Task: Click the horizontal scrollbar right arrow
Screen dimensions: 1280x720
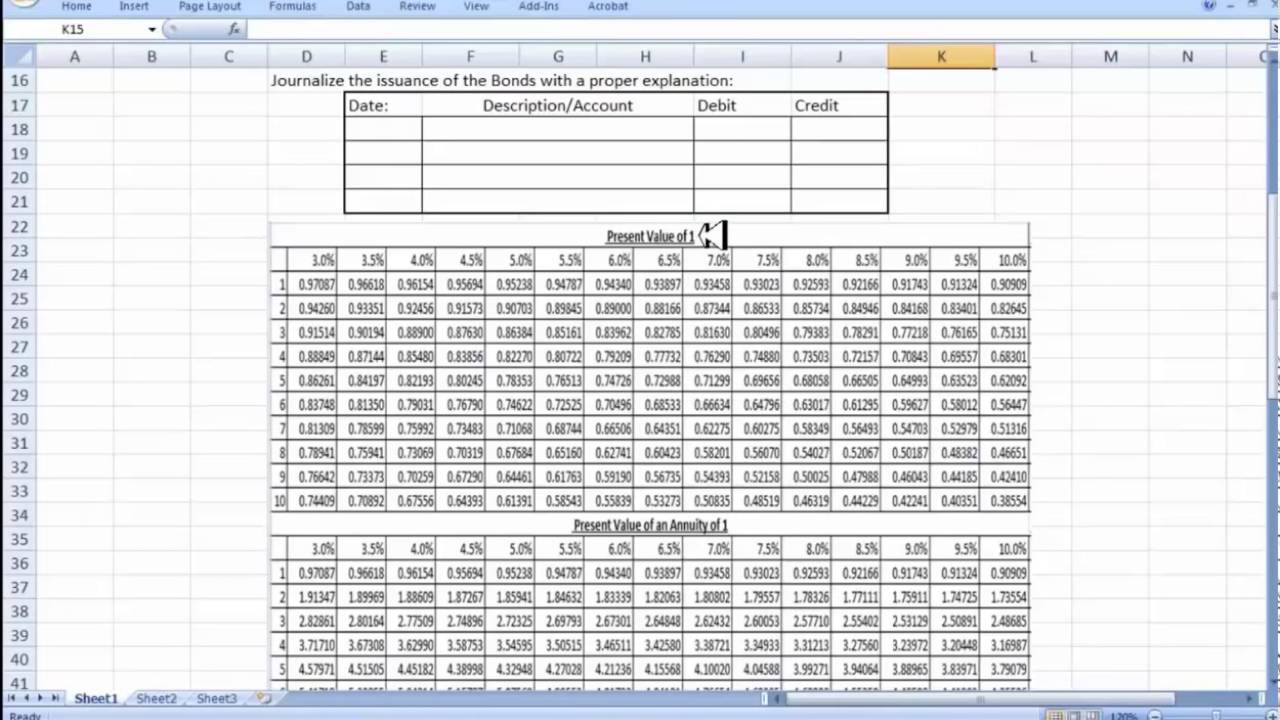Action: pos(1251,698)
